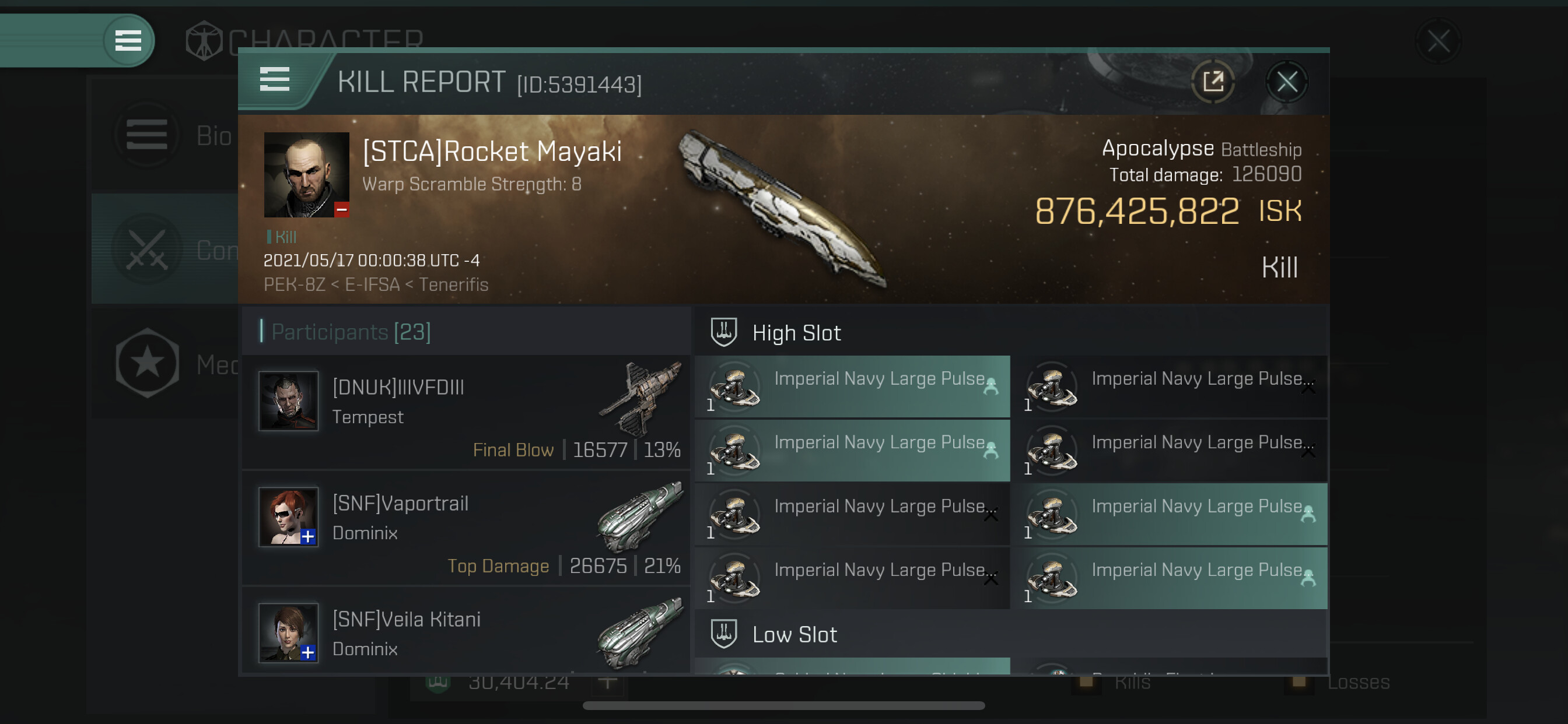Select the combat tab crossed swords icon

[x=148, y=249]
